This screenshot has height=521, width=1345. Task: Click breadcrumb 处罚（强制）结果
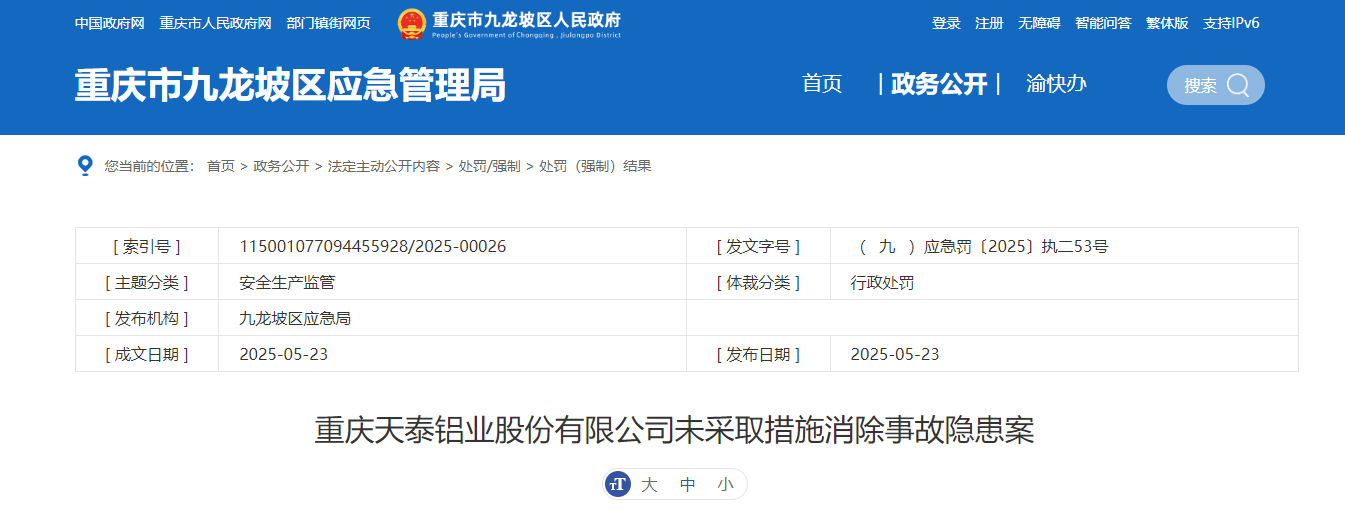pyautogui.click(x=595, y=166)
